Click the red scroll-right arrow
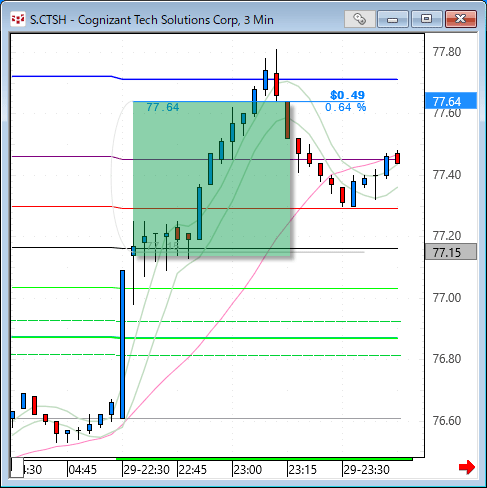487x488 pixels. coord(467,467)
